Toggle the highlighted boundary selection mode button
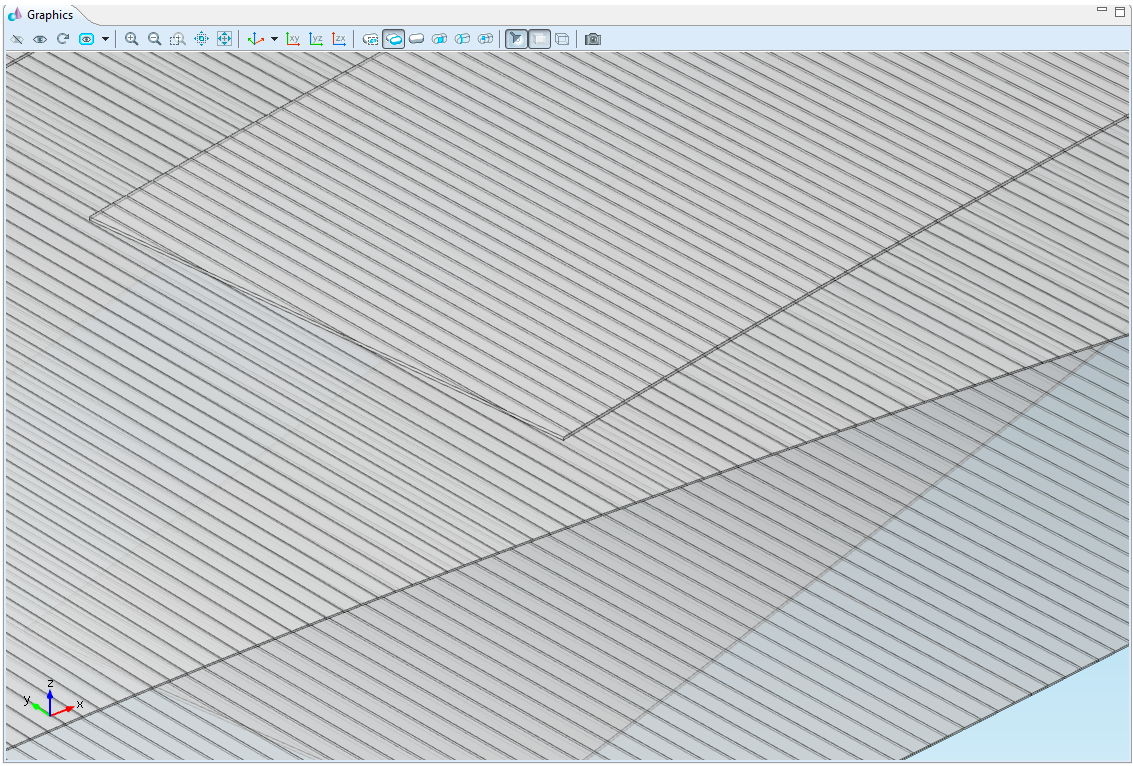Image resolution: width=1133 pixels, height=766 pixels. click(x=394, y=39)
